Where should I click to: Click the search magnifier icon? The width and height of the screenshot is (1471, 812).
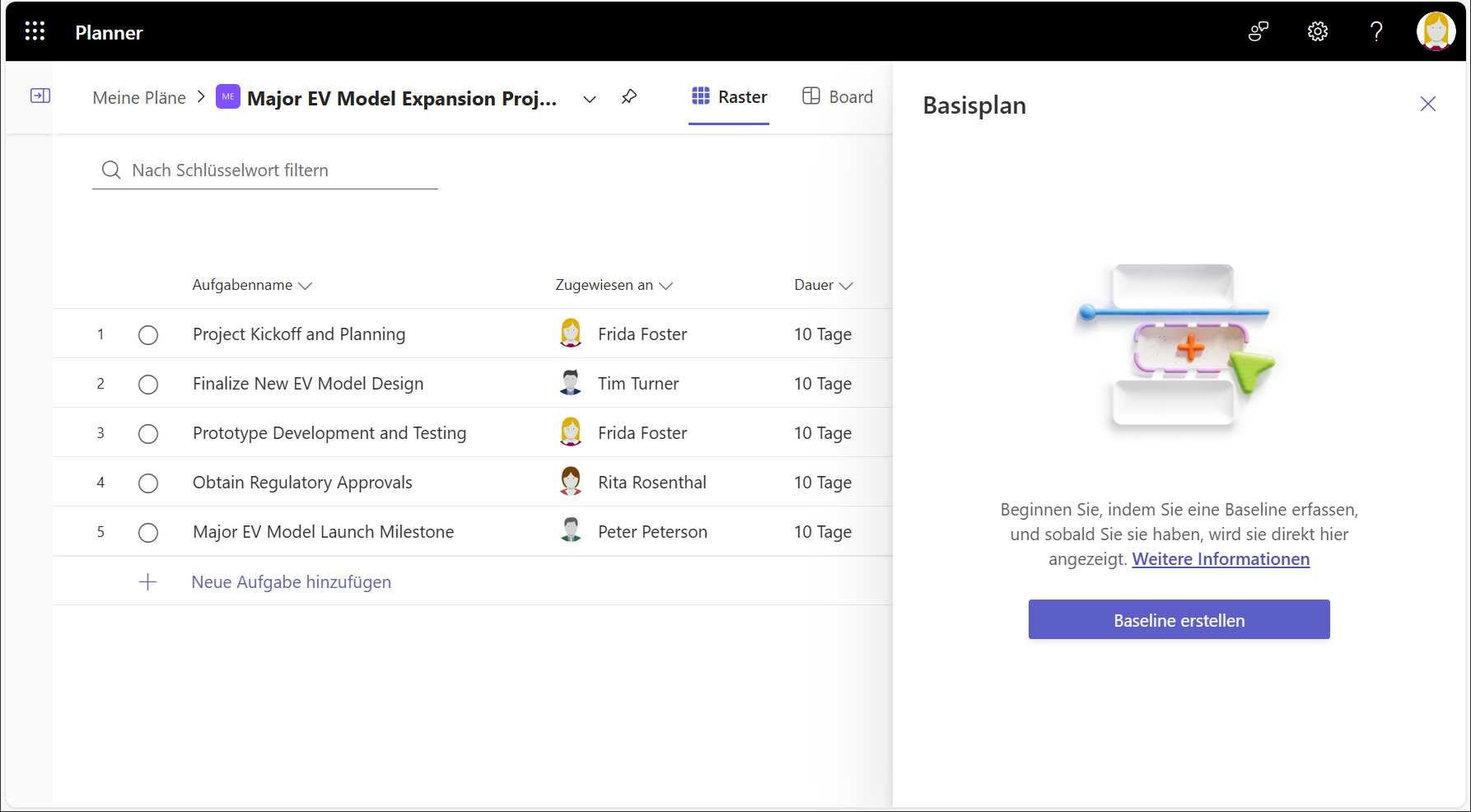[x=111, y=170]
